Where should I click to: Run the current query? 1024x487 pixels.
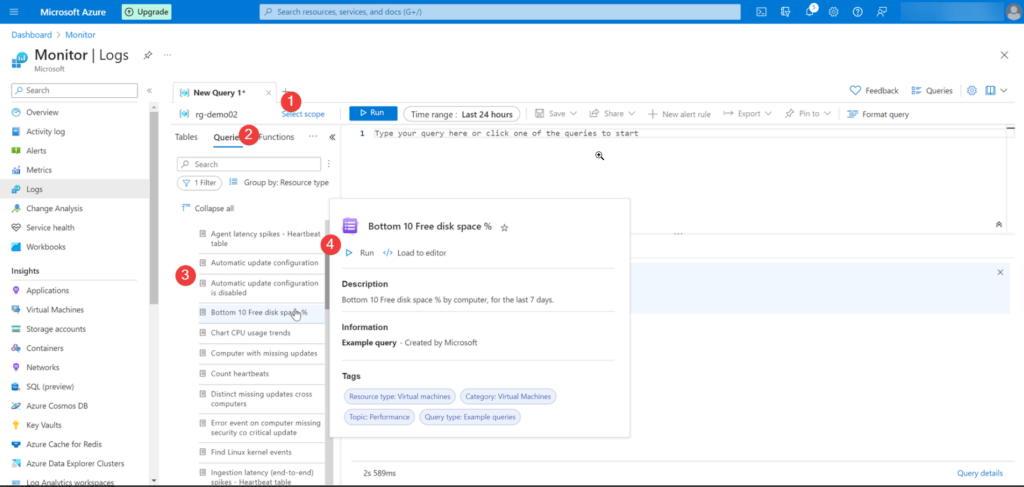point(373,113)
